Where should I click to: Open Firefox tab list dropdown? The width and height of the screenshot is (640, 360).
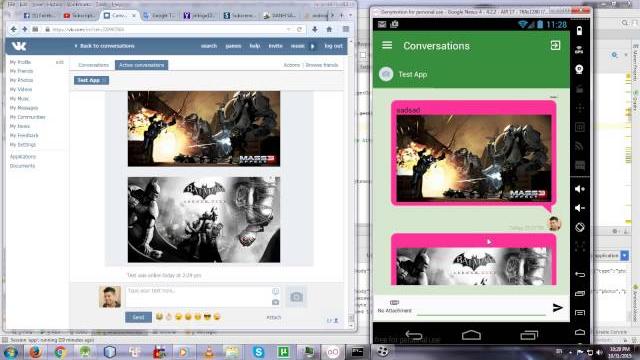click(350, 16)
